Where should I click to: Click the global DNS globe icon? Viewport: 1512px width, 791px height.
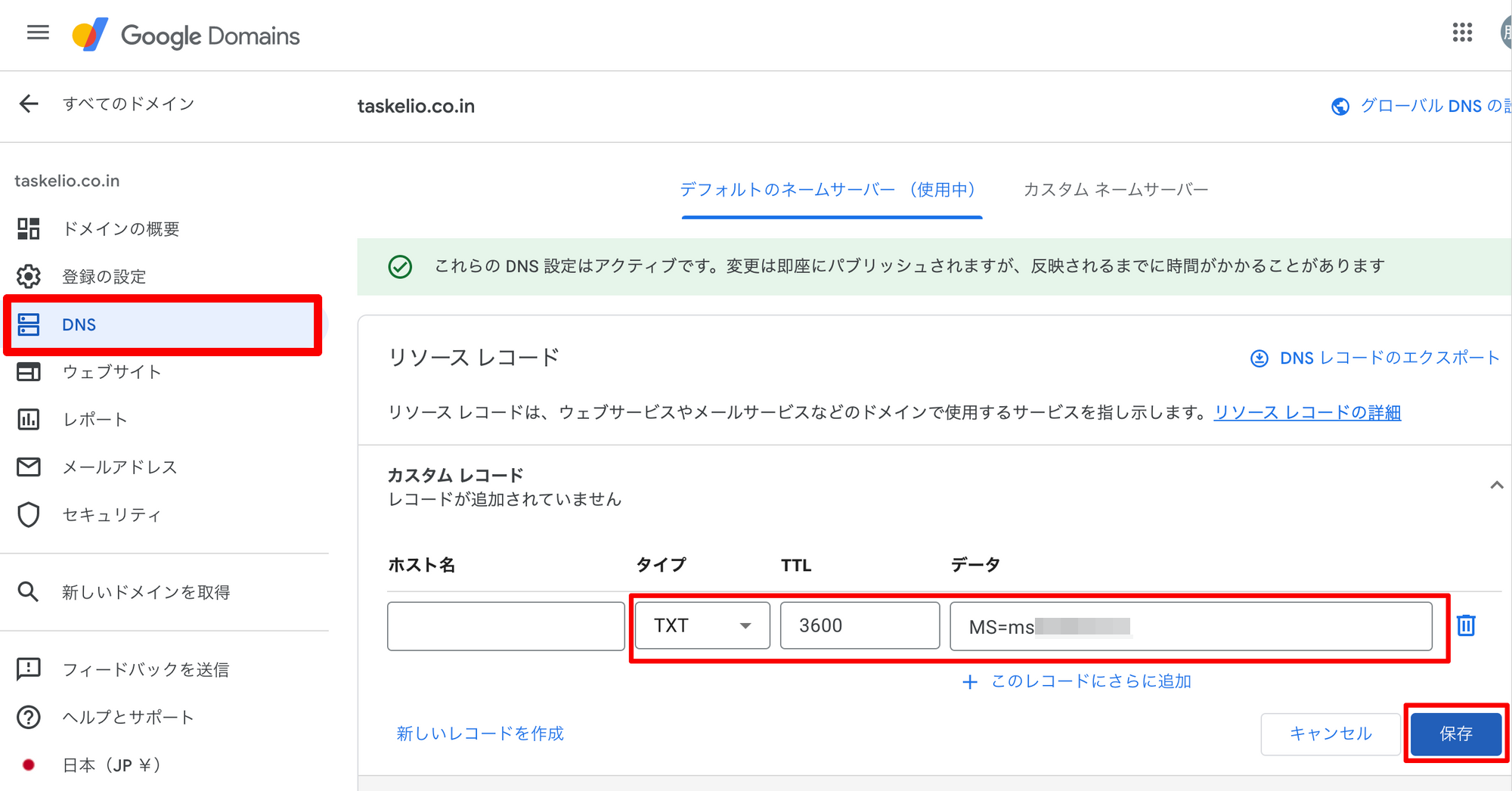pos(1340,107)
